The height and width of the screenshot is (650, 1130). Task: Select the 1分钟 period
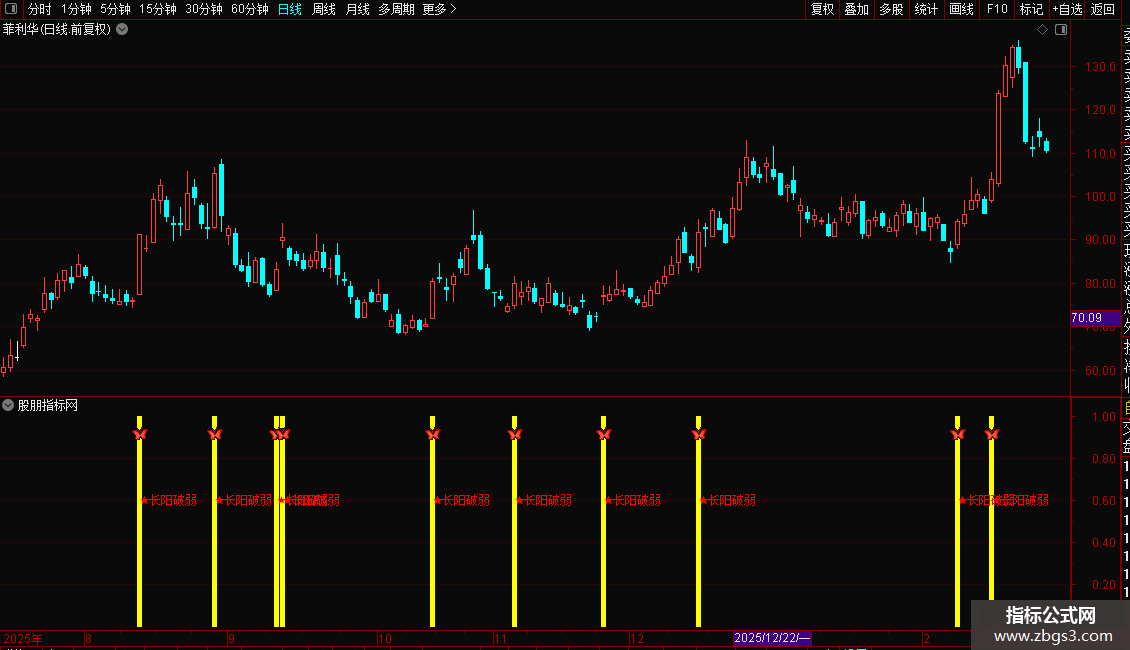[76, 9]
